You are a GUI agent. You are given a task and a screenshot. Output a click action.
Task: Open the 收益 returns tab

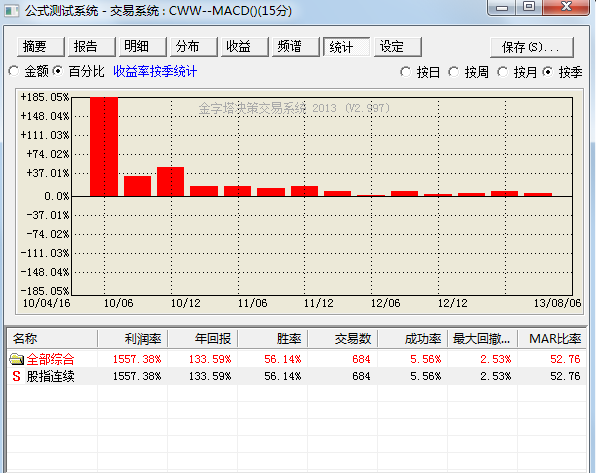point(244,47)
